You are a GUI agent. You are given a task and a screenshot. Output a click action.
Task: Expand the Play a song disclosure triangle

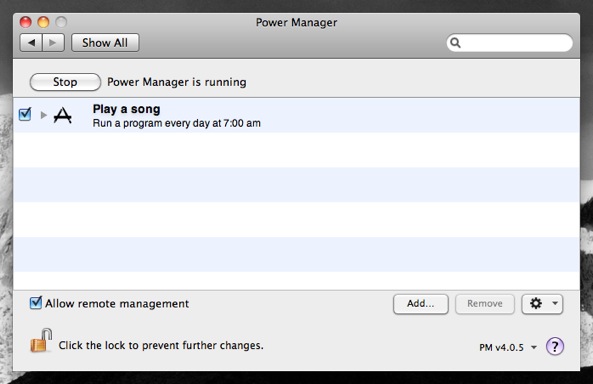[x=43, y=115]
